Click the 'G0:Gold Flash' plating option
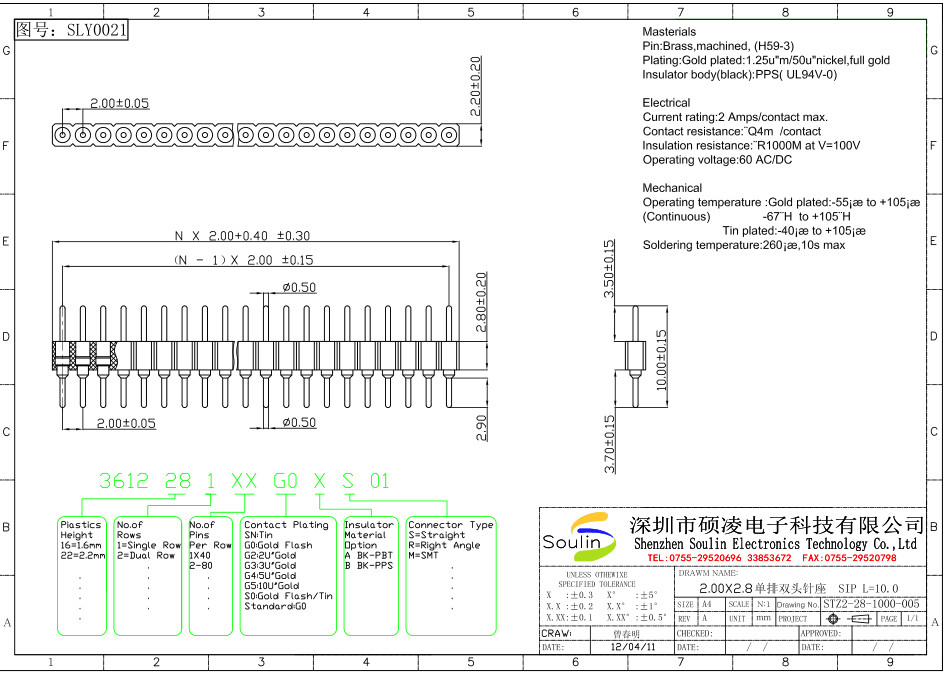The width and height of the screenshot is (945, 673). [x=278, y=545]
